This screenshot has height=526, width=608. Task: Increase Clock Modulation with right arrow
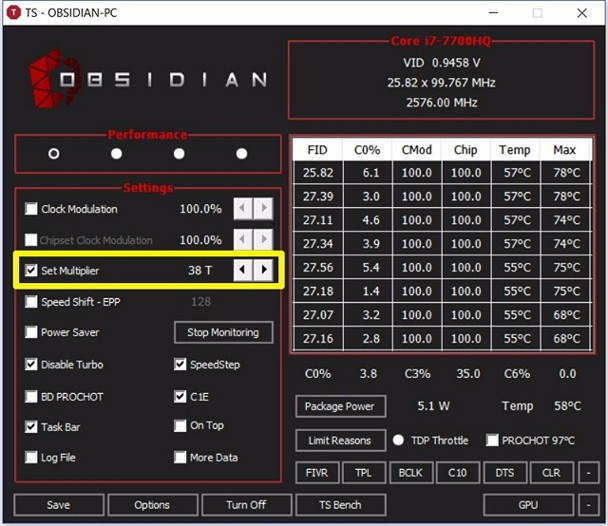263,209
